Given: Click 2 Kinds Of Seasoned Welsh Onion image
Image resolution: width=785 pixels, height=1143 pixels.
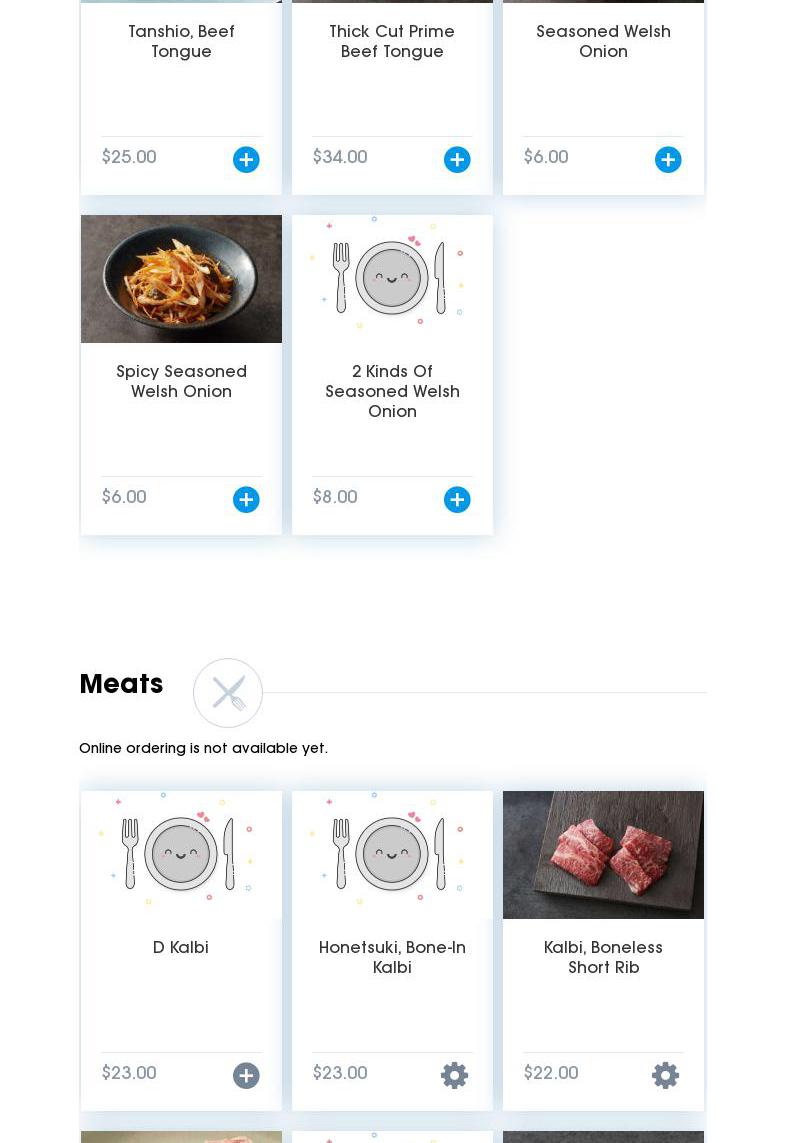Looking at the screenshot, I should (x=392, y=278).
